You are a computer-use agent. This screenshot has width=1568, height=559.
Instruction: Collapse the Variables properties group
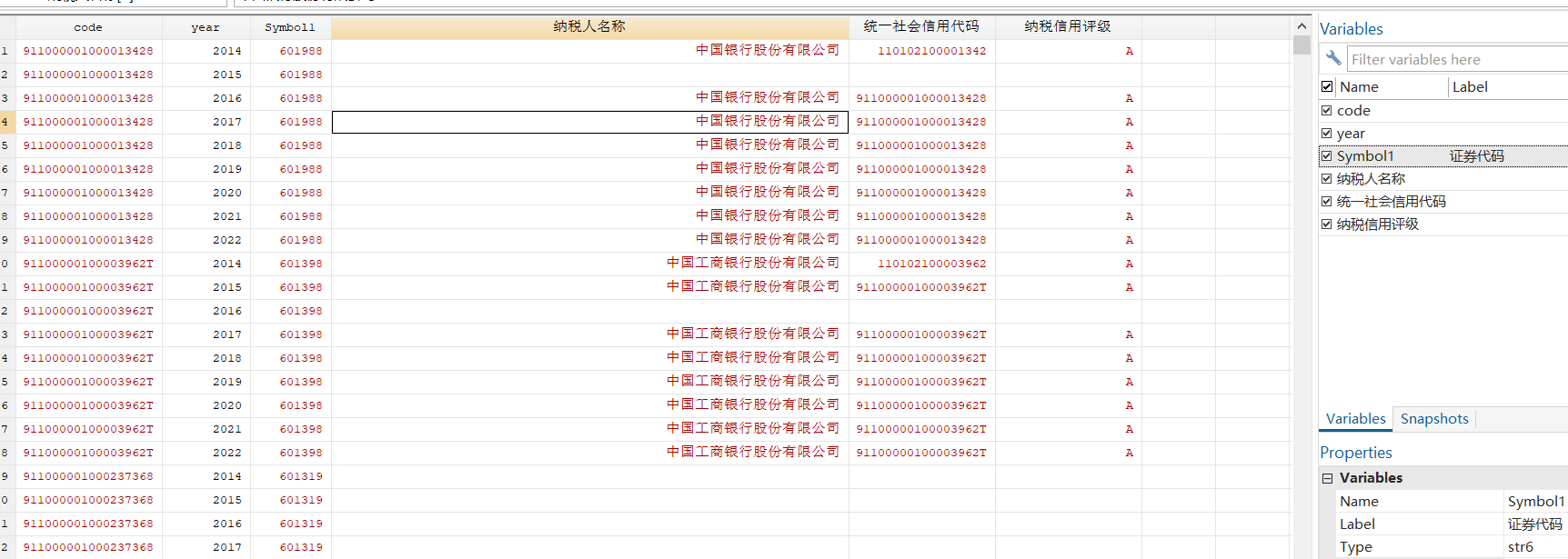pos(1328,478)
